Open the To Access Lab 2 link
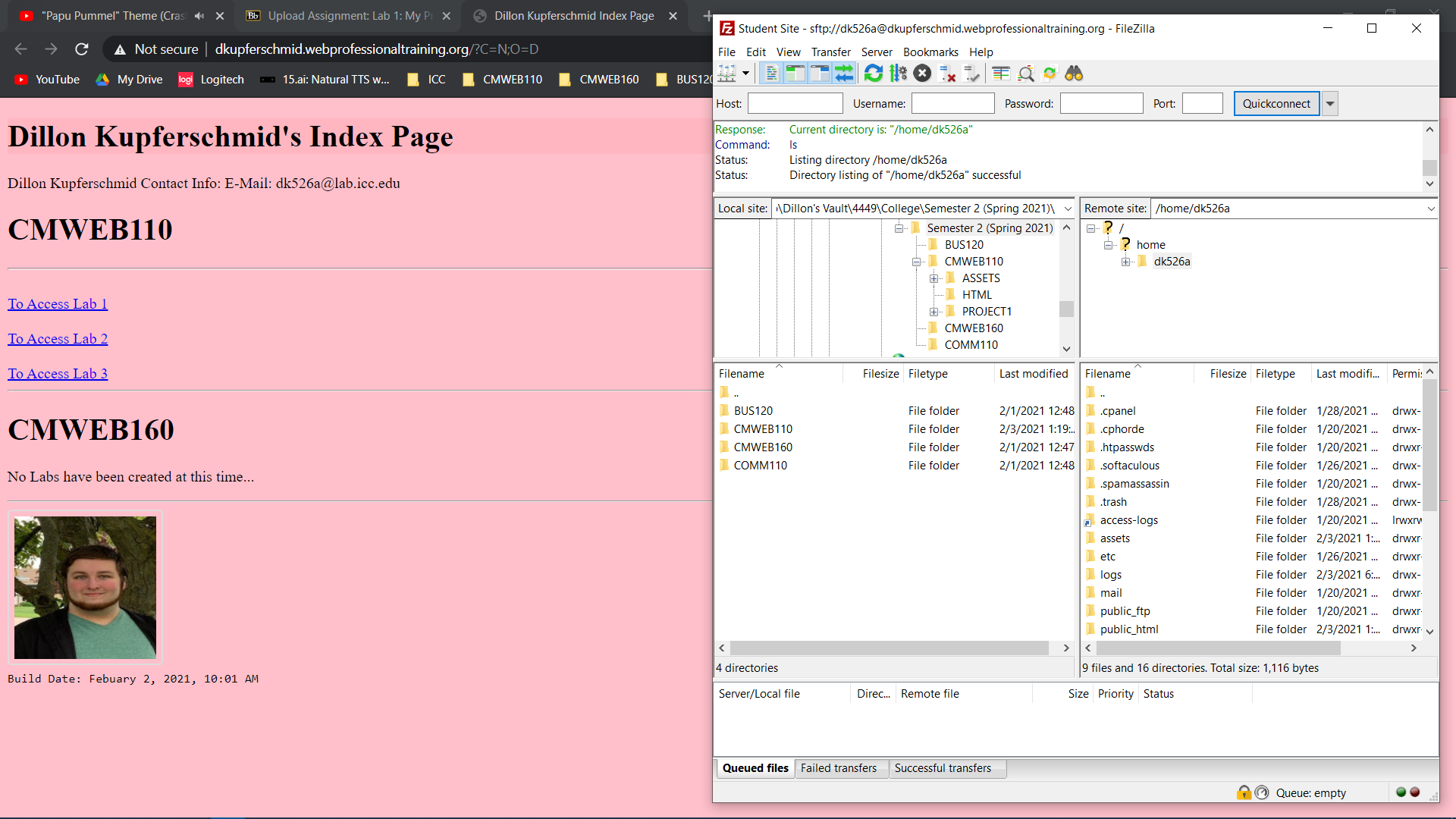Image resolution: width=1456 pixels, height=819 pixels. 58,339
